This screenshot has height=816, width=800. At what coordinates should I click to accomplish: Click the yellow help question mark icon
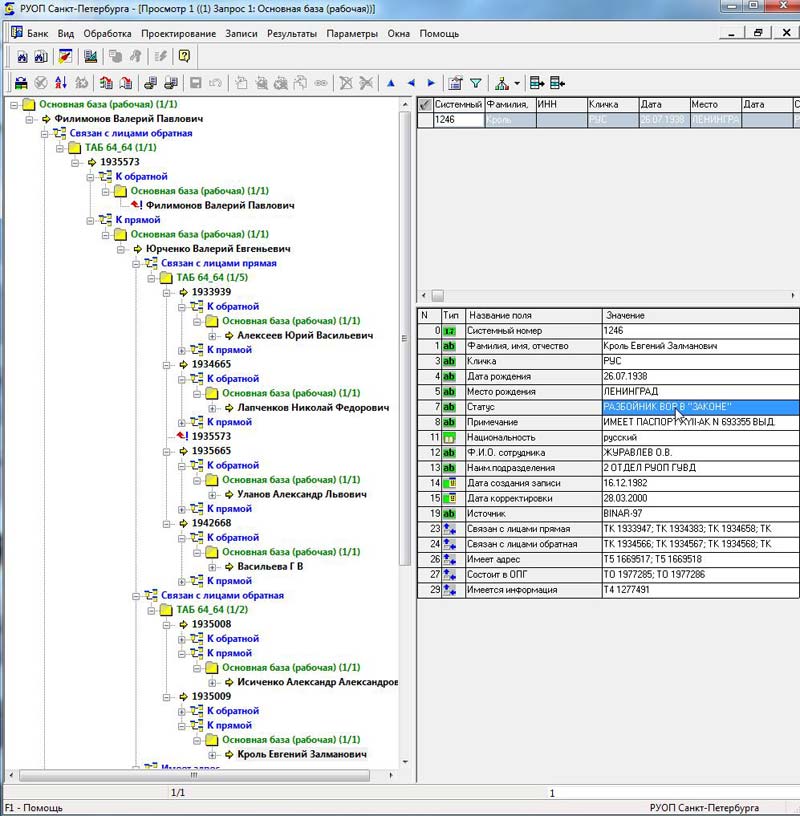click(x=184, y=57)
